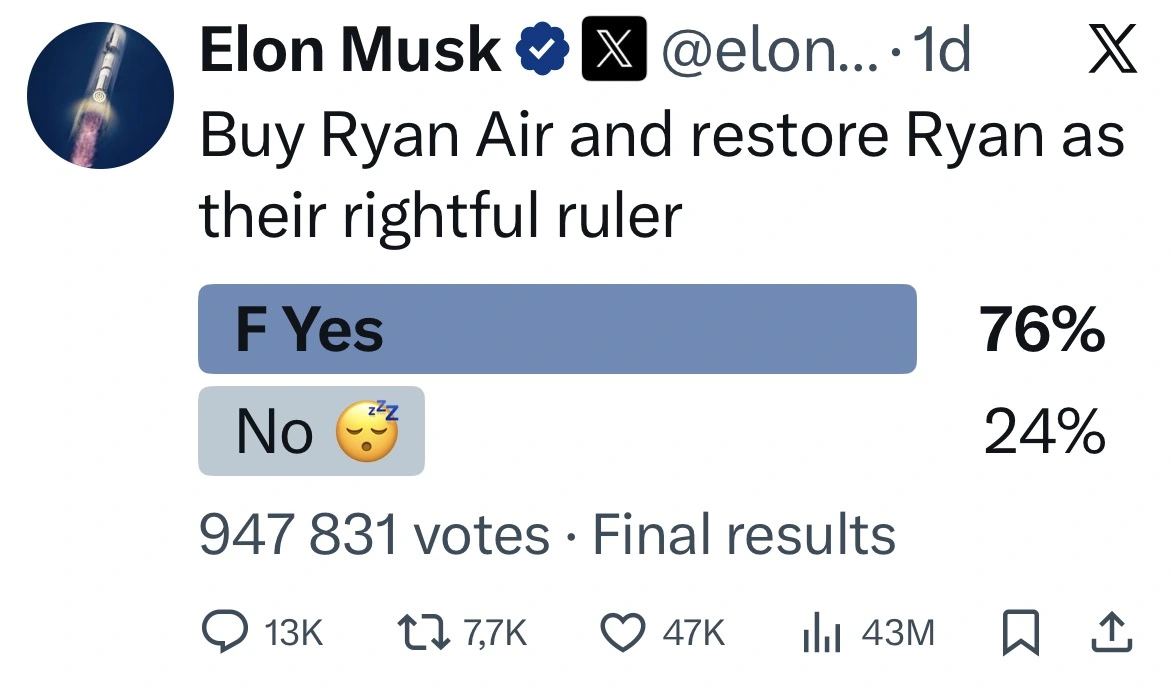Click the black X affiliation badge

click(x=615, y=52)
